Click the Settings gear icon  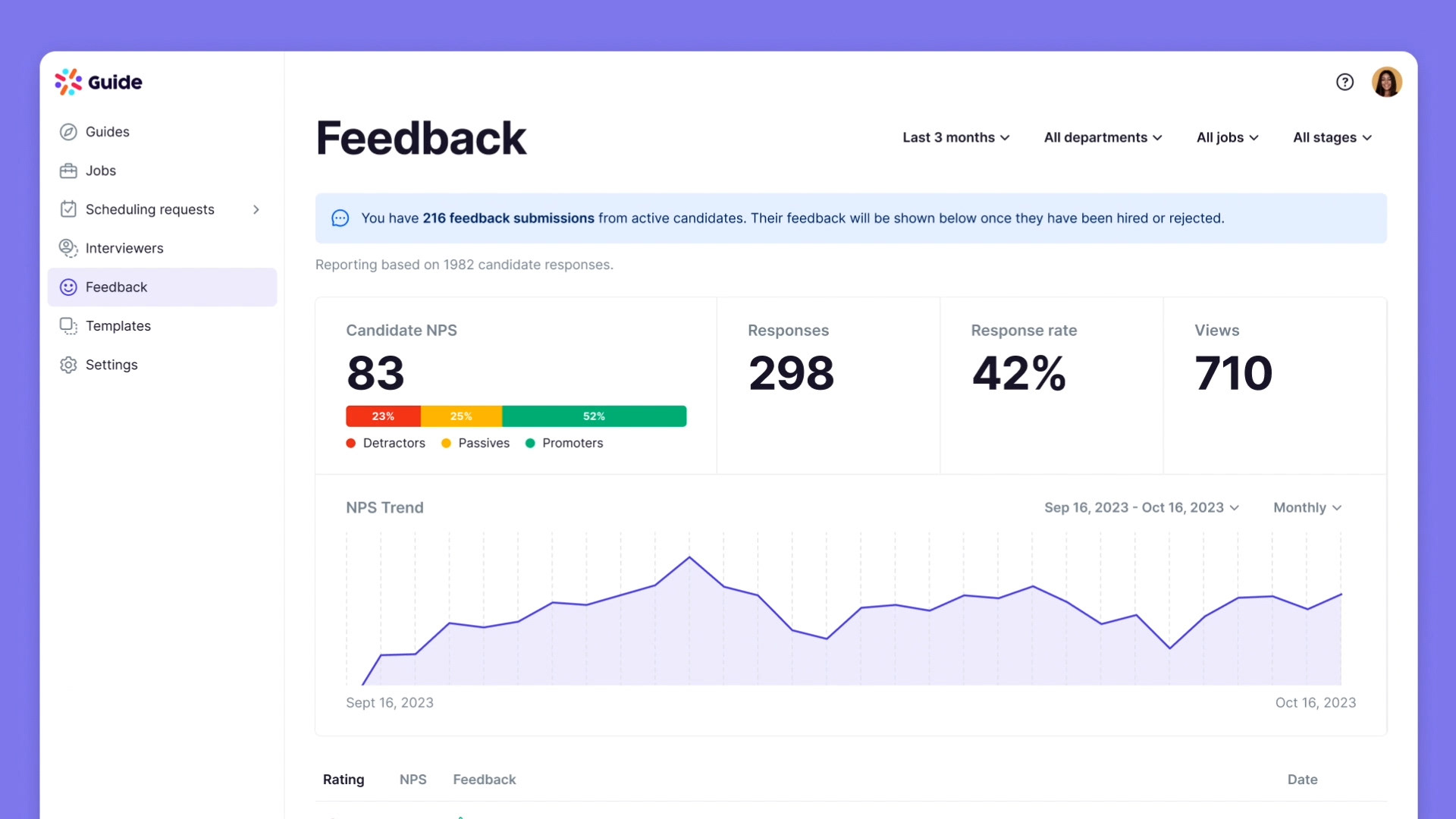pyautogui.click(x=68, y=365)
